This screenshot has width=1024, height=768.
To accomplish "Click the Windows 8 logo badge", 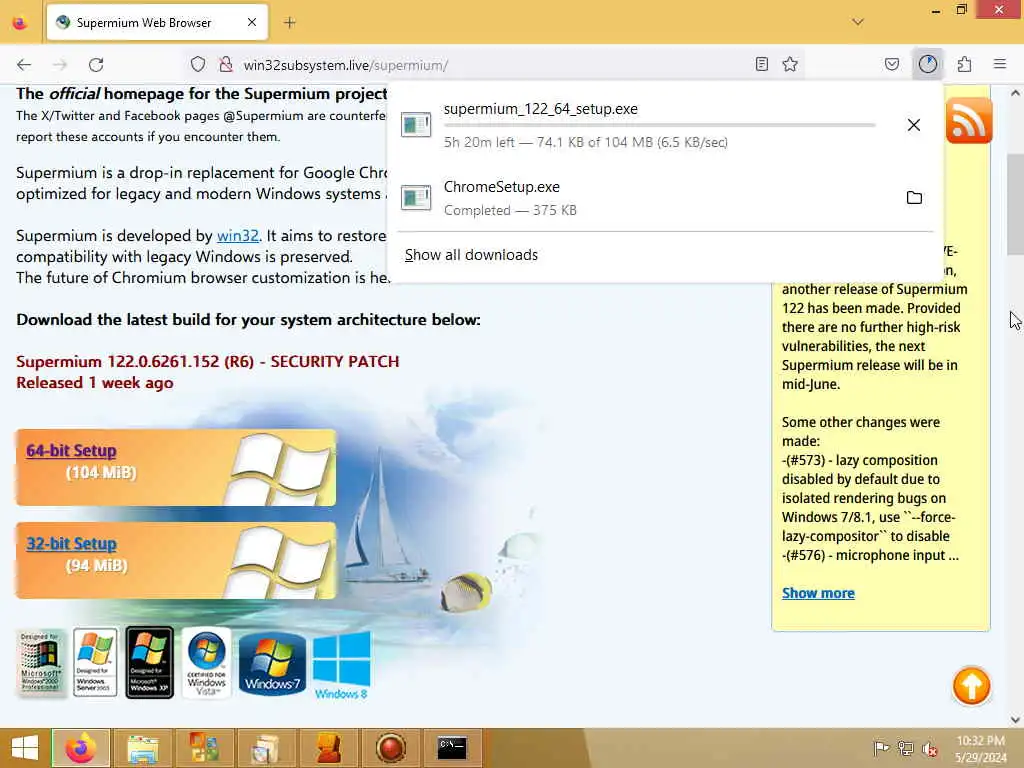I will click(x=341, y=664).
